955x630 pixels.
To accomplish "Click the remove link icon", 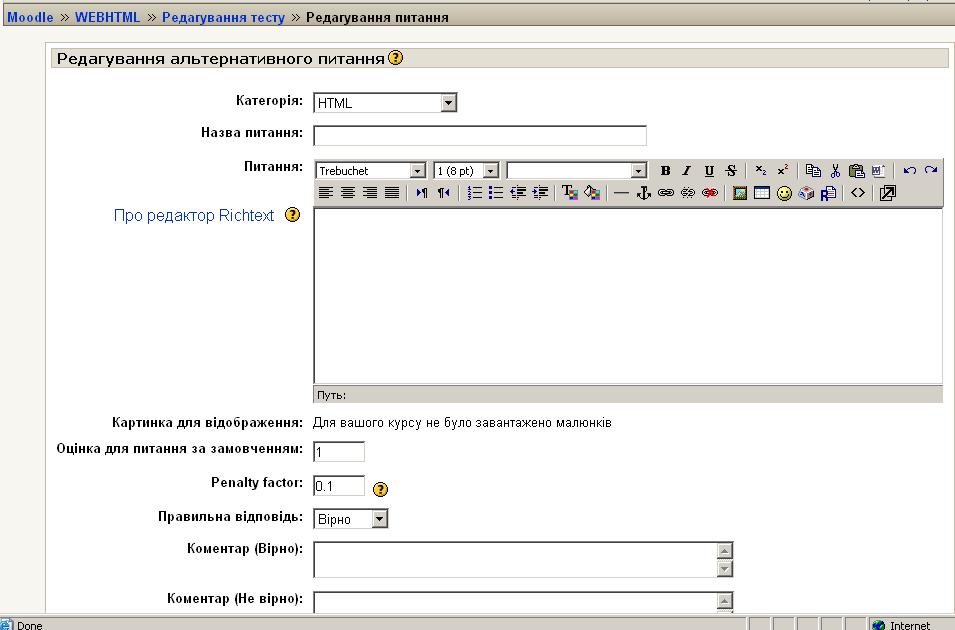I will [688, 193].
